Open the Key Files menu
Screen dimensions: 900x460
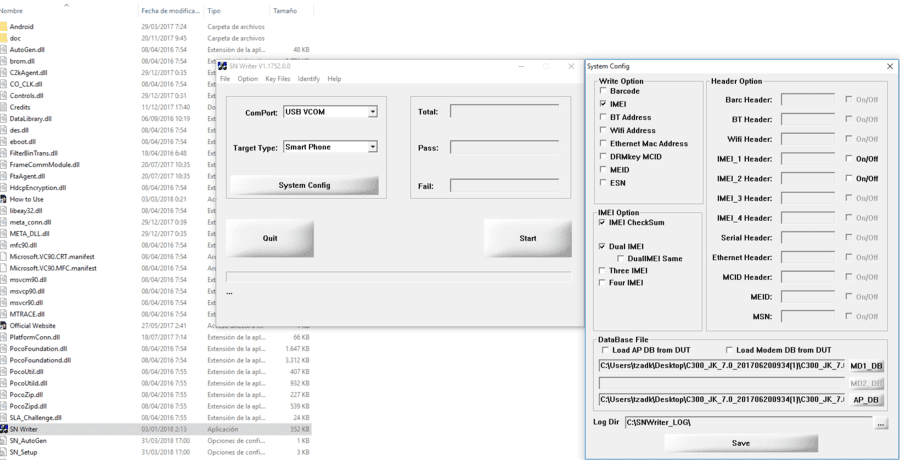[278, 79]
